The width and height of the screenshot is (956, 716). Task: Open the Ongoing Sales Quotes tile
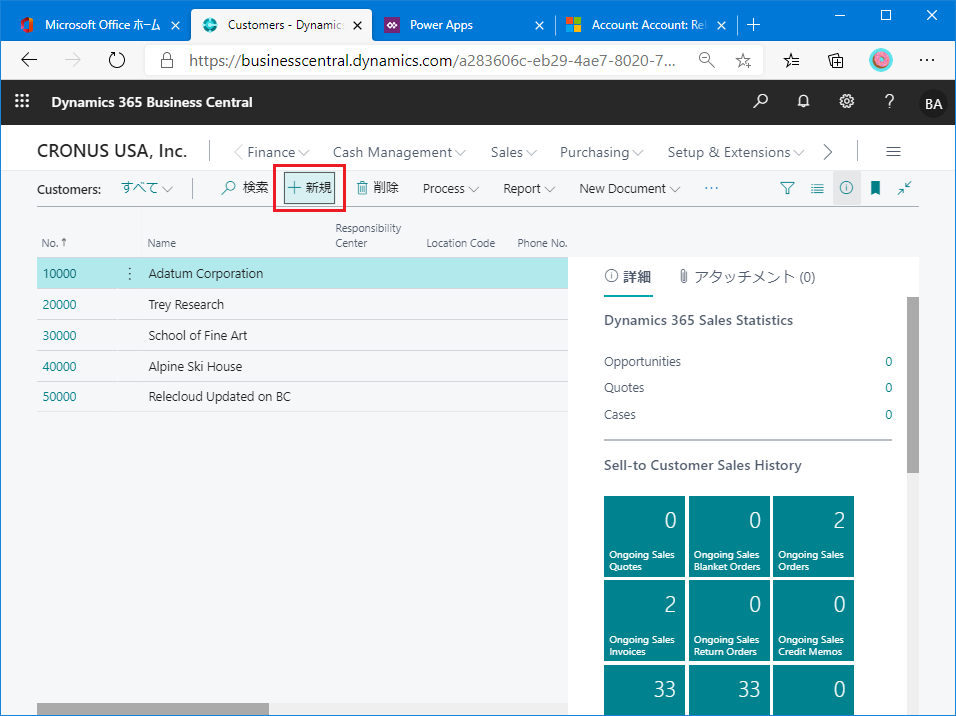pos(644,537)
